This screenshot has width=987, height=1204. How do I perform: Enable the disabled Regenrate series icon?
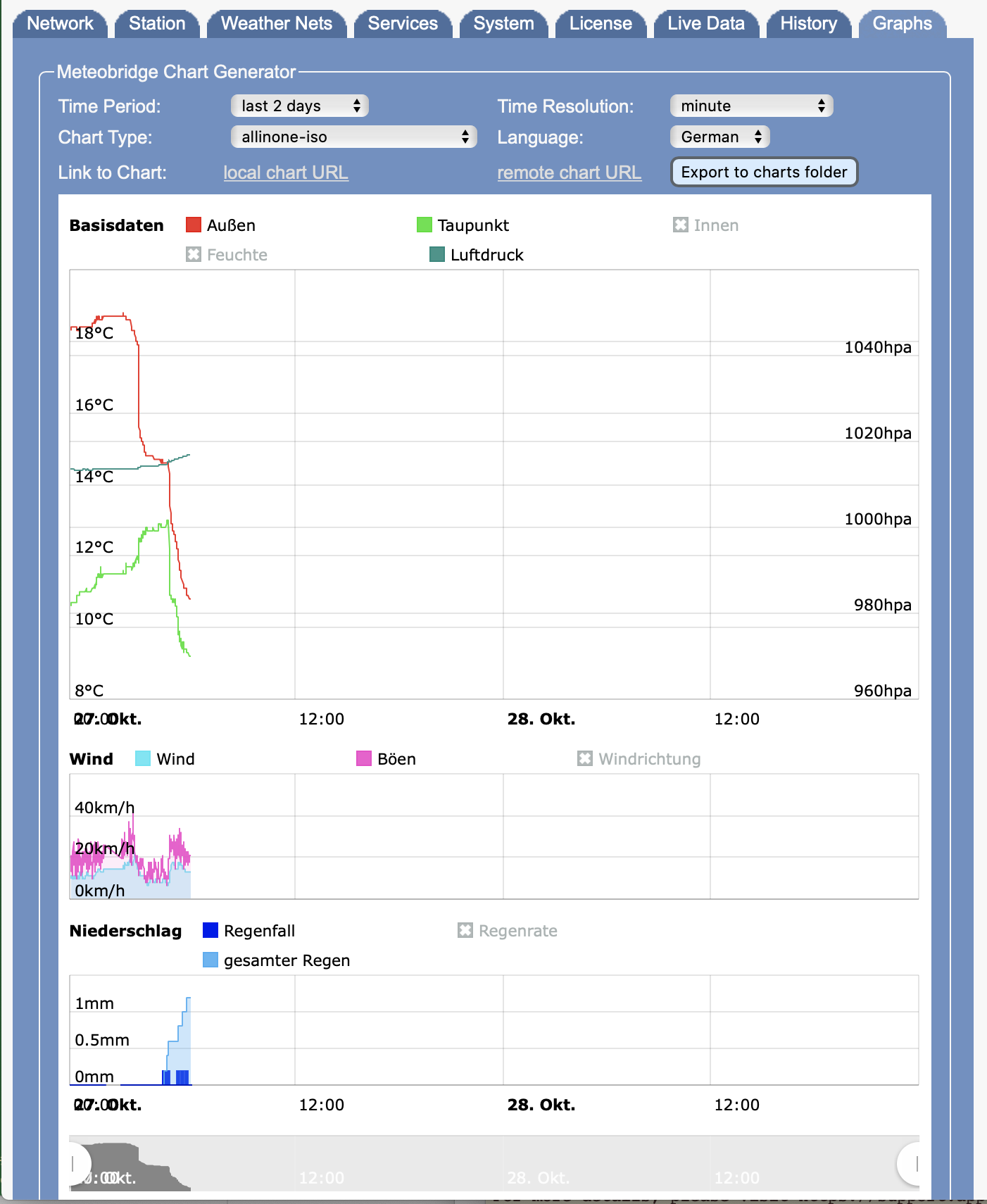tap(465, 931)
